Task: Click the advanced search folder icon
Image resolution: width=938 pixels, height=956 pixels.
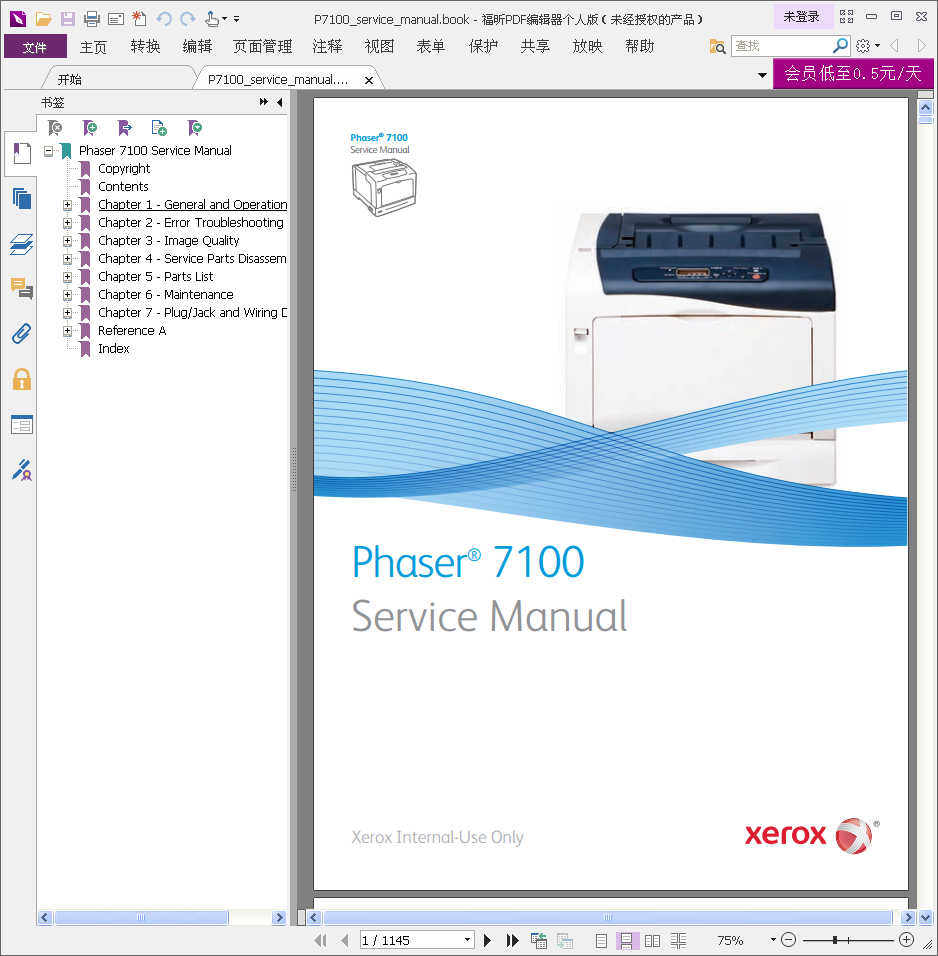Action: (x=717, y=46)
